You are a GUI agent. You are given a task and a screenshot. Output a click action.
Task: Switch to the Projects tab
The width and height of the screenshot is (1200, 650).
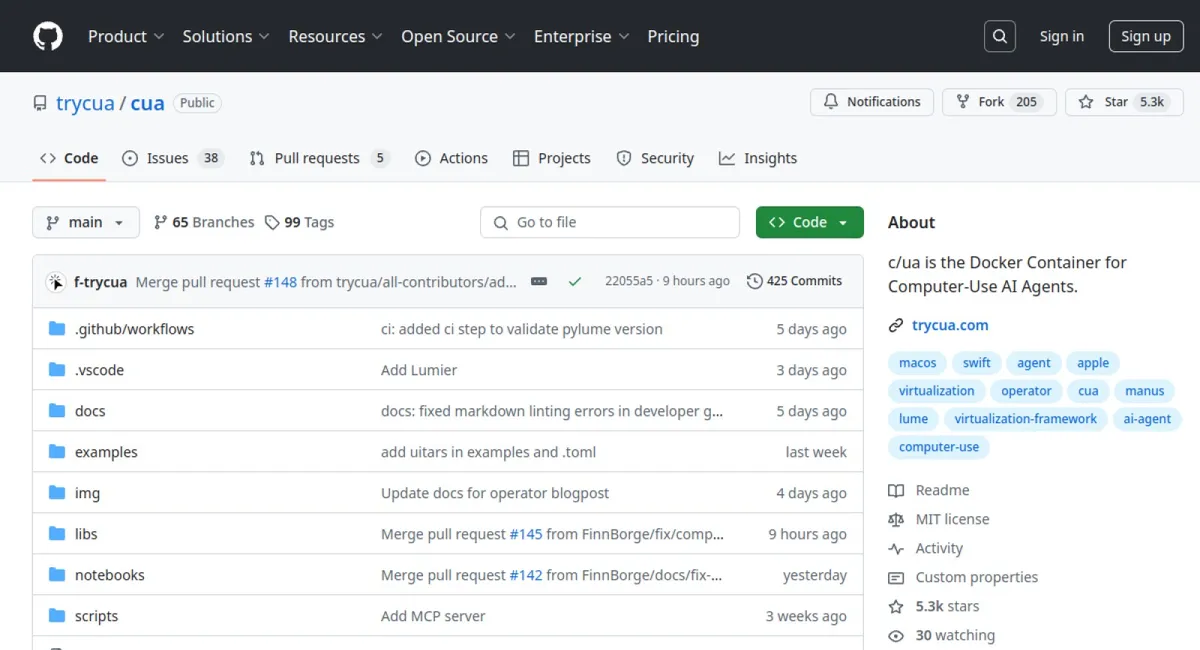click(x=552, y=158)
